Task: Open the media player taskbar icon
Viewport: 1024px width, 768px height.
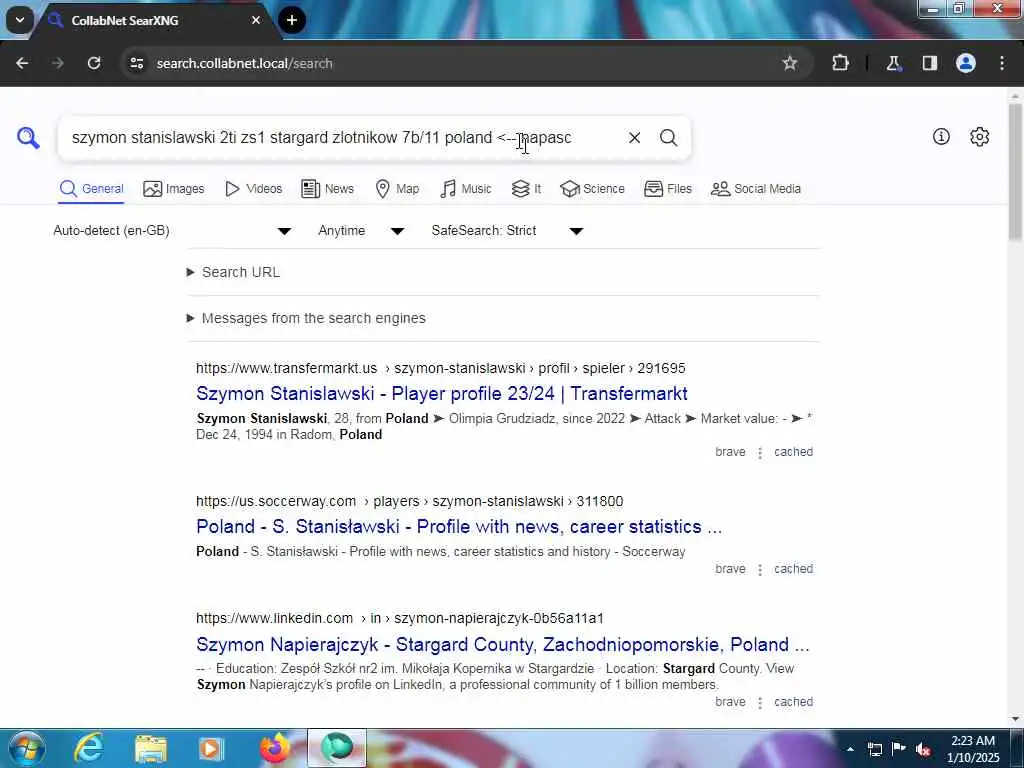Action: point(211,748)
